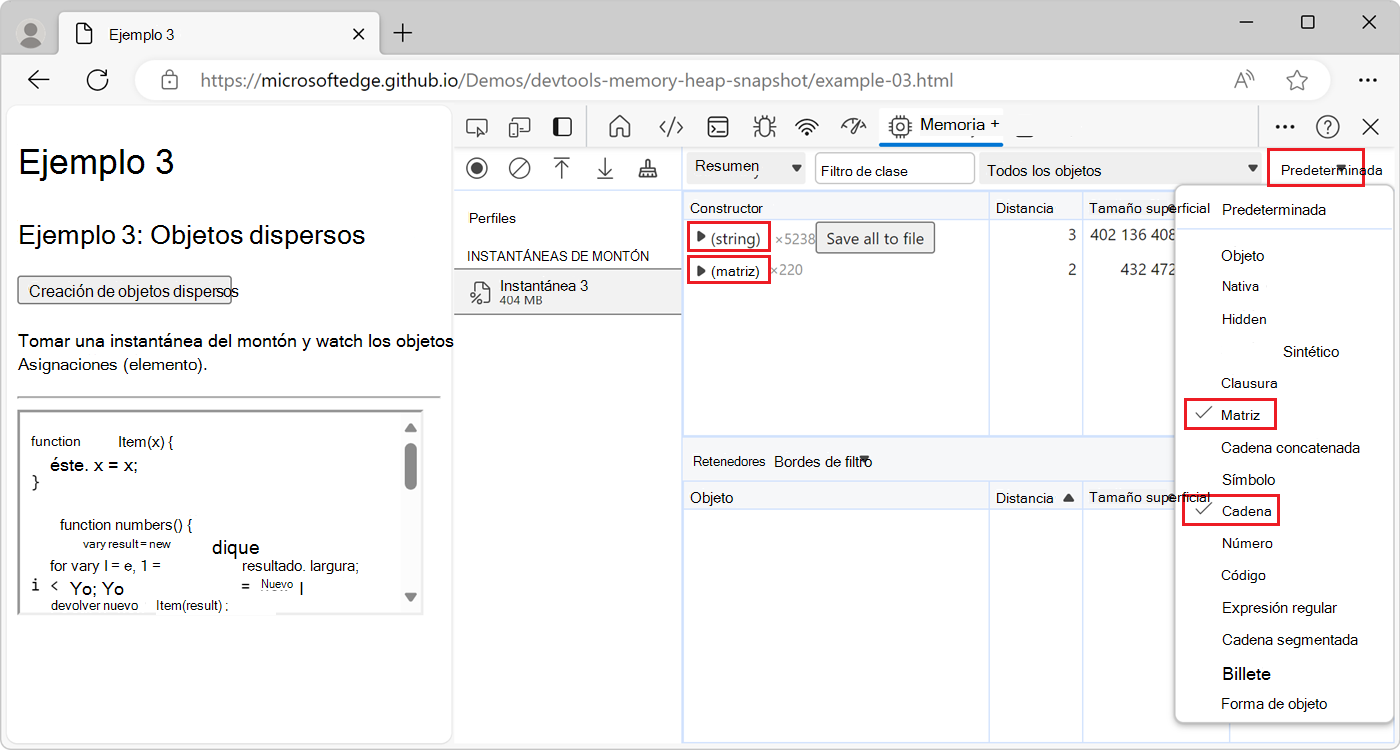
Task: Select Predeterminada in the filter menu
Action: 1273,210
